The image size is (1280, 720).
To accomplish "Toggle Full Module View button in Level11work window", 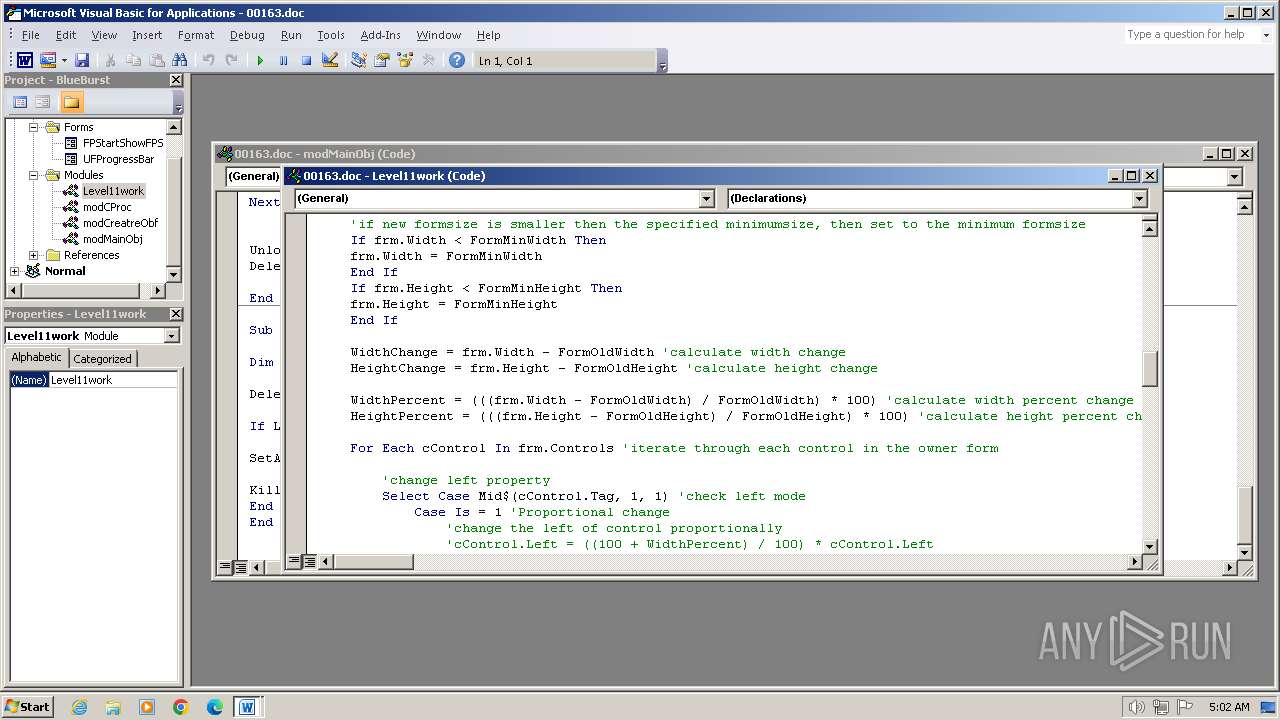I will click(310, 562).
